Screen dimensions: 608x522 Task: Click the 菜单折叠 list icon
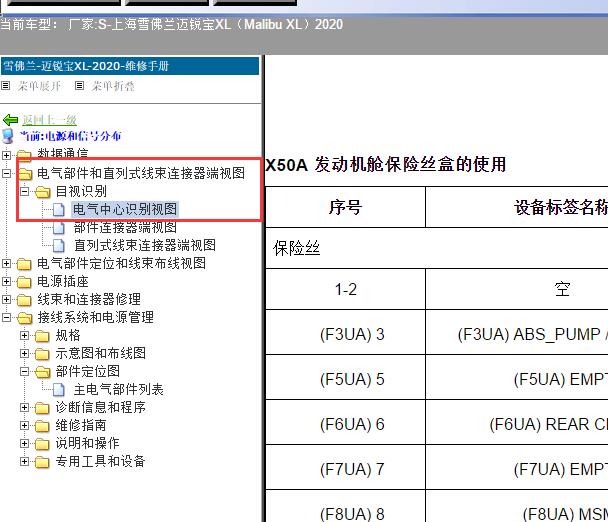click(79, 85)
